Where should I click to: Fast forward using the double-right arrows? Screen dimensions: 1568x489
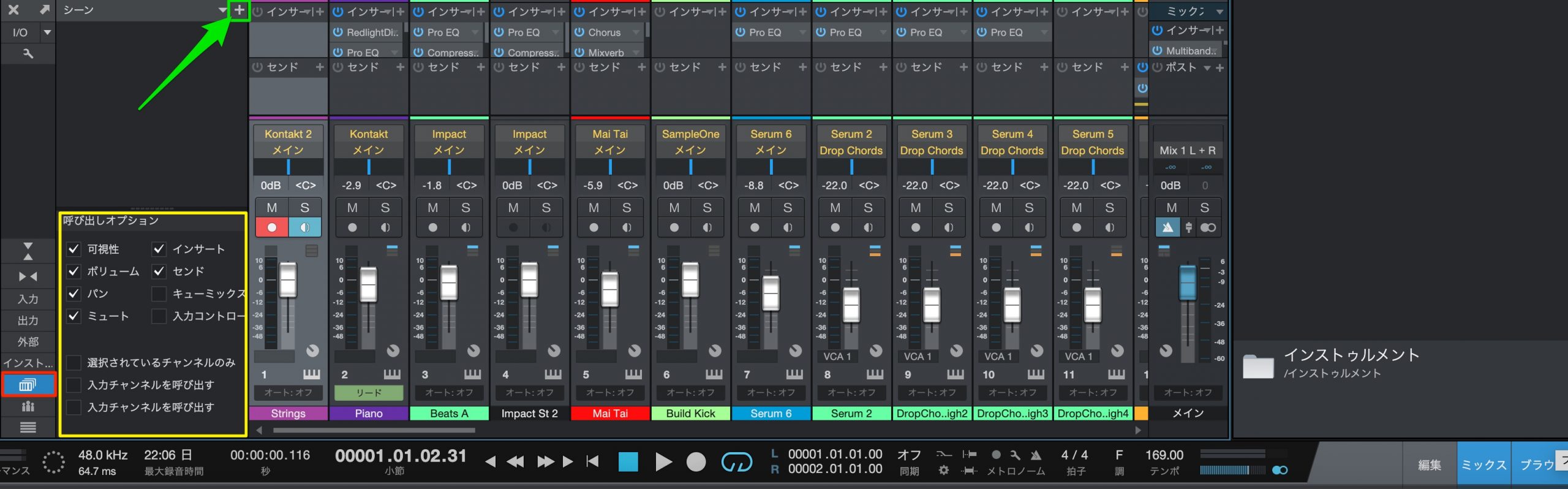(x=545, y=461)
